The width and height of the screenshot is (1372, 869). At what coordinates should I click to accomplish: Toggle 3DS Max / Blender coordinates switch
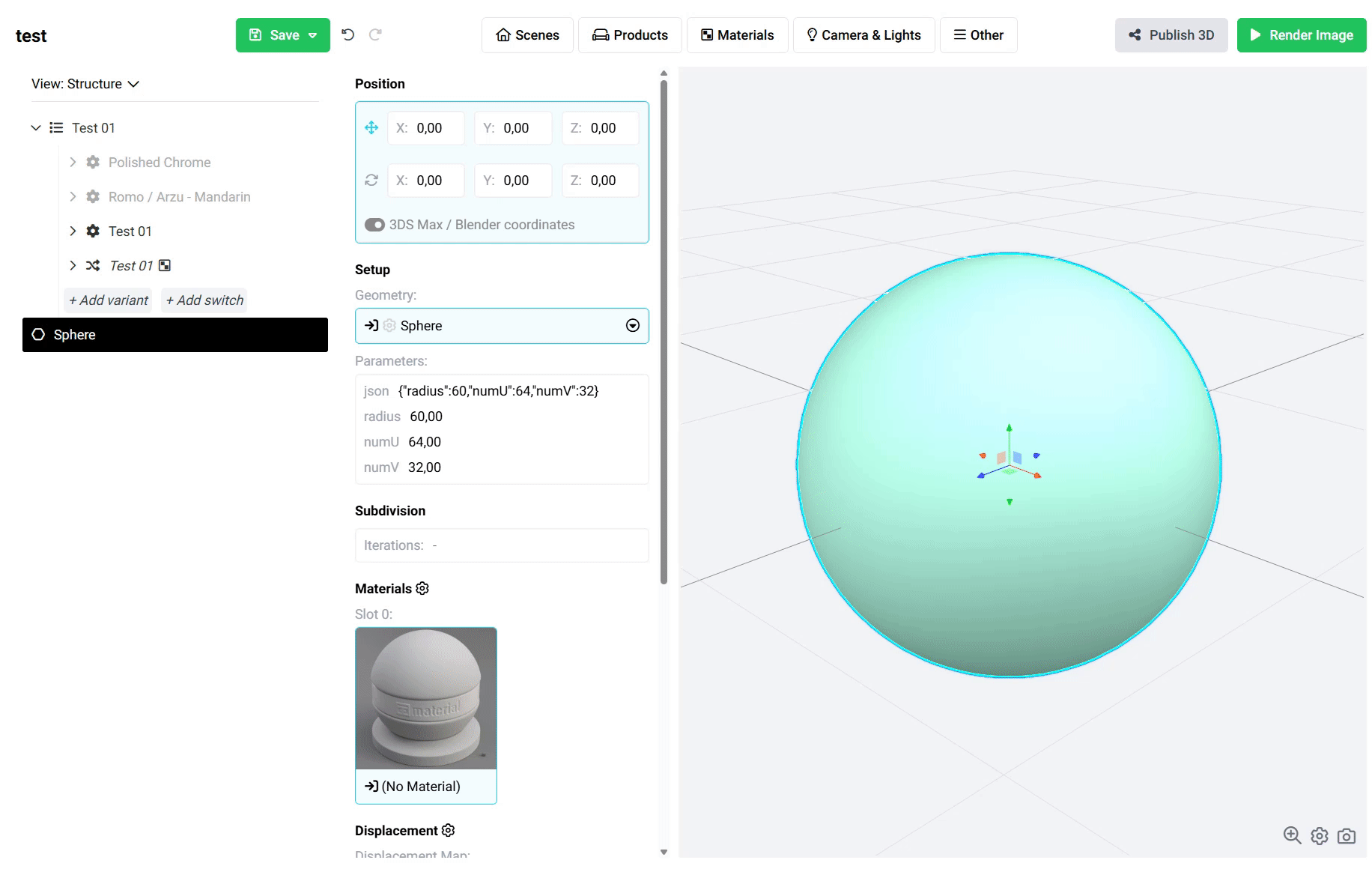[374, 225]
